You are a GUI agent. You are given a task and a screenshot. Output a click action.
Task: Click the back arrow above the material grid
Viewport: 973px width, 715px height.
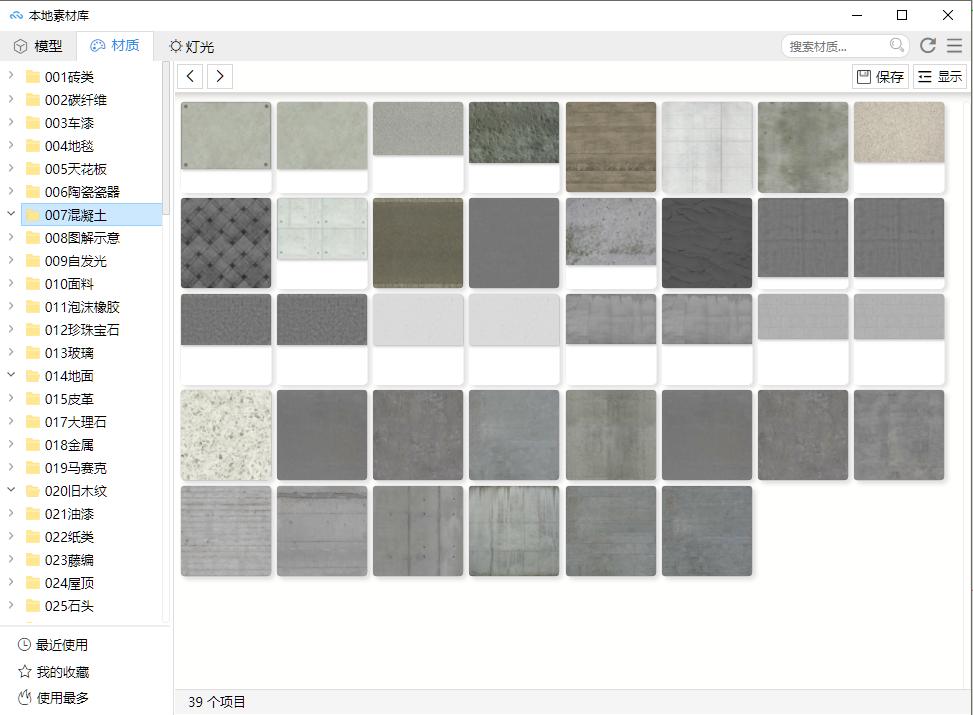190,76
